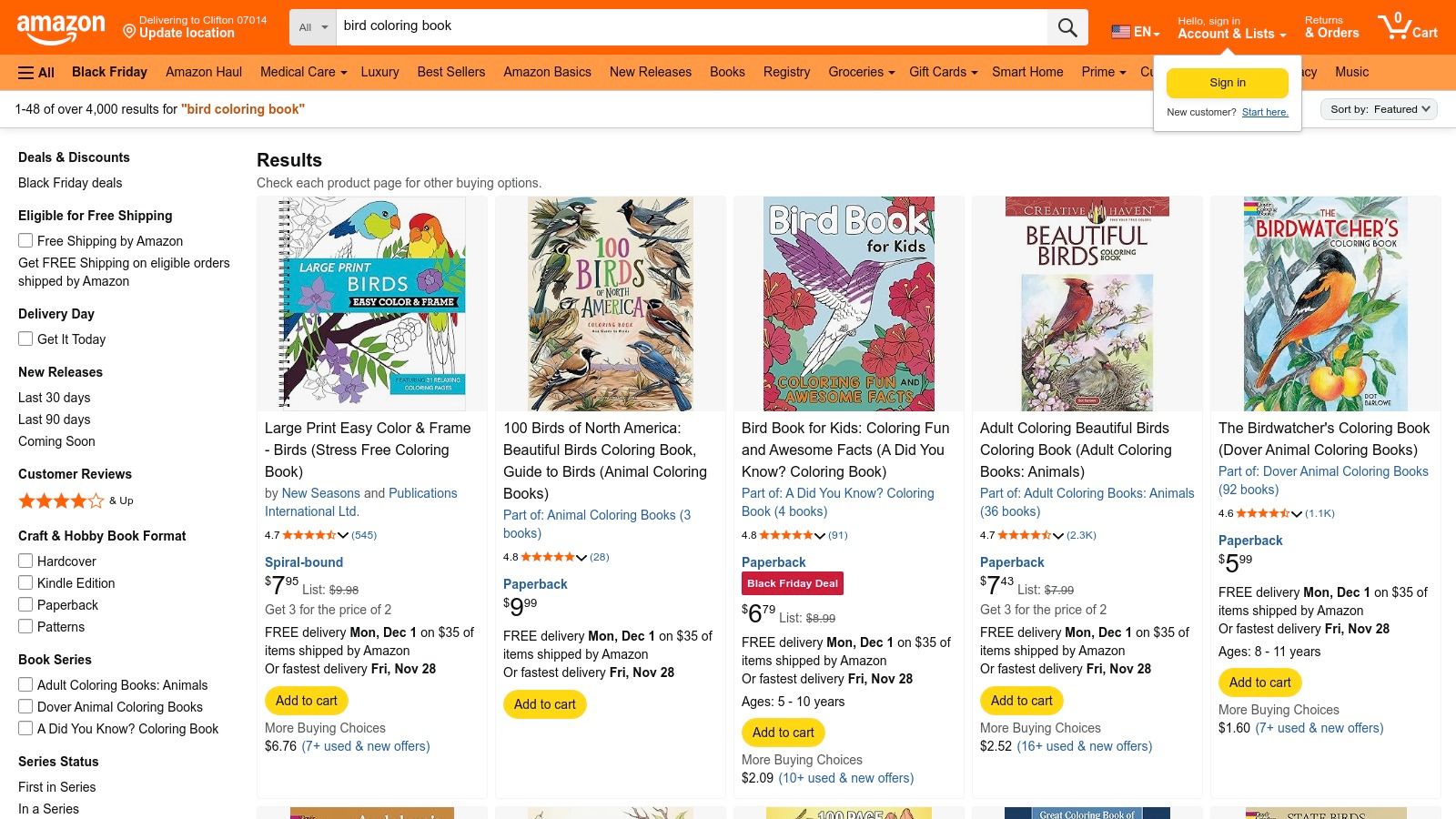Click the US flag language icon
The width and height of the screenshot is (1456, 819).
1119,31
